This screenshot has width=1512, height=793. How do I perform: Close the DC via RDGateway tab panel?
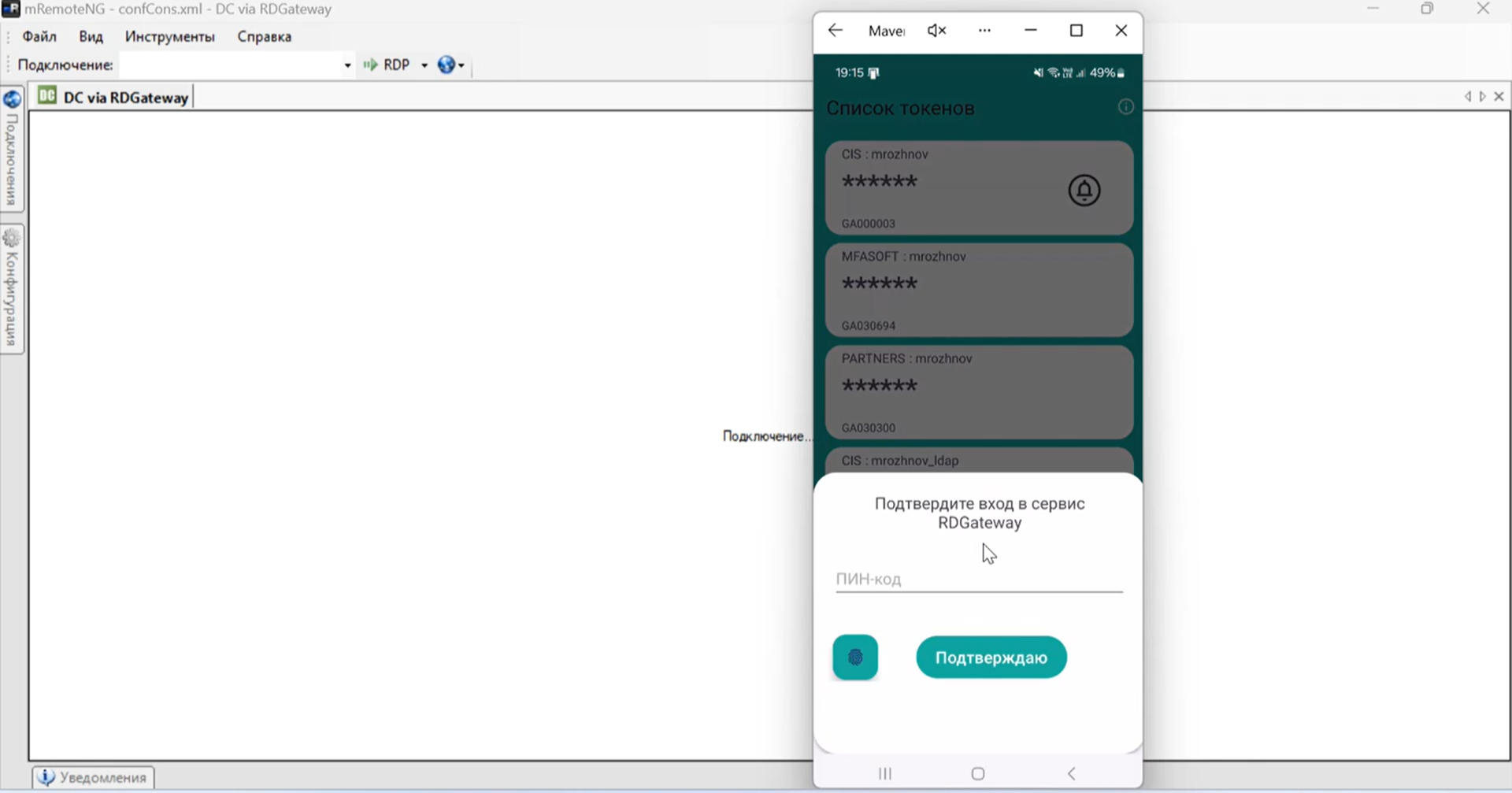tap(1499, 96)
